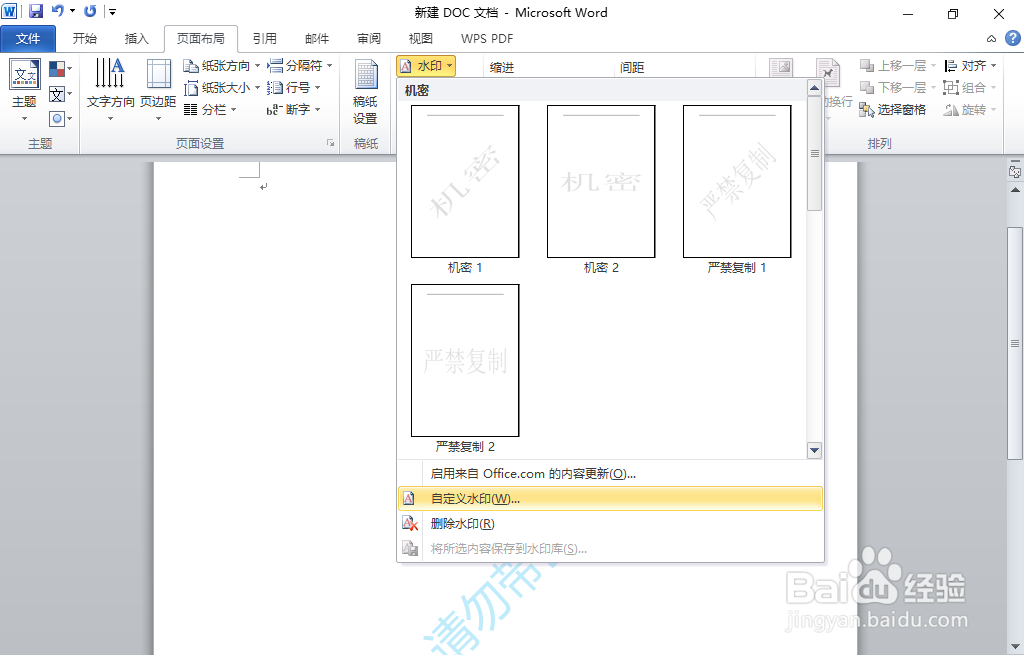Click watermark gallery scroll down arrow
Image resolution: width=1024 pixels, height=655 pixels.
click(x=814, y=450)
